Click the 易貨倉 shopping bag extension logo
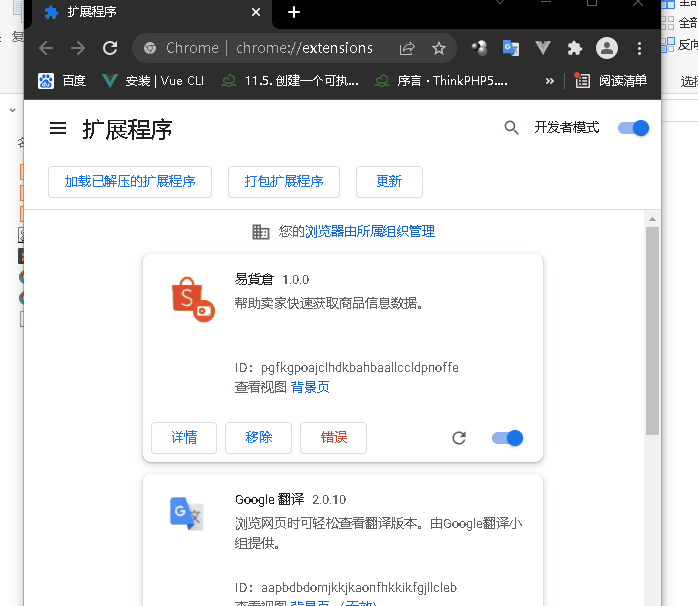 [193, 299]
